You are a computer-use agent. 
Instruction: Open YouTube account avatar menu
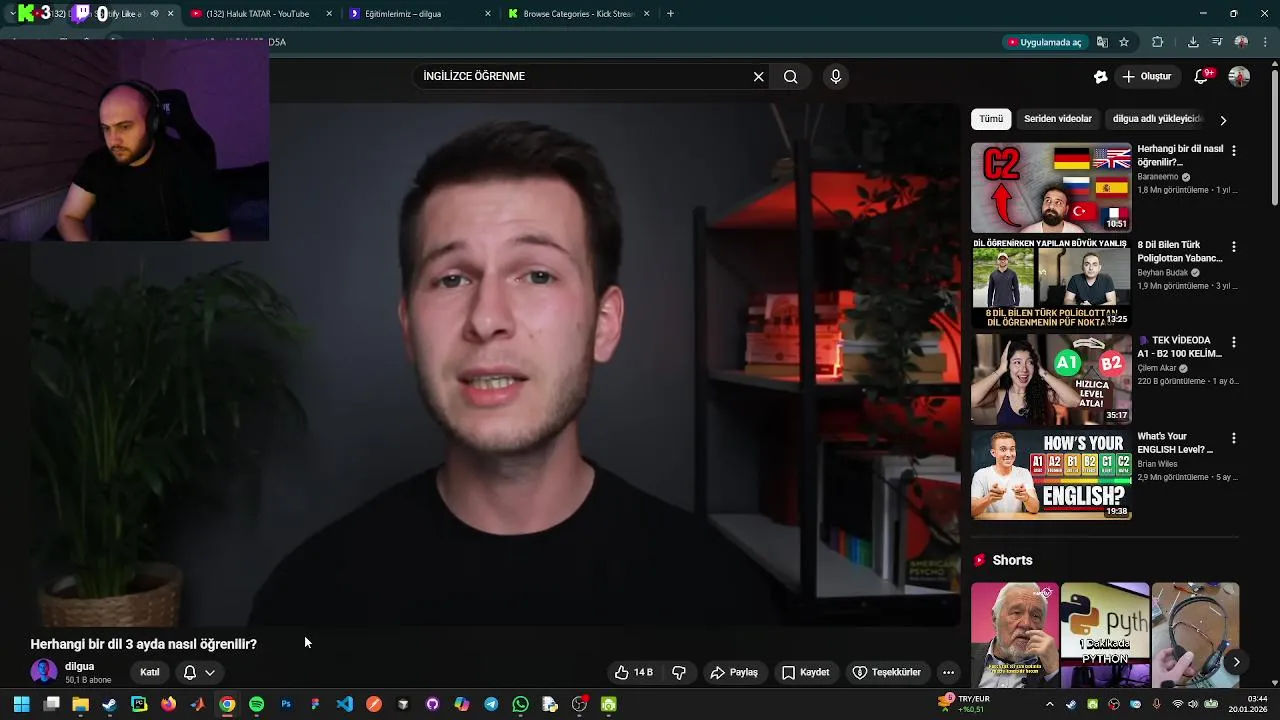pyautogui.click(x=1239, y=77)
